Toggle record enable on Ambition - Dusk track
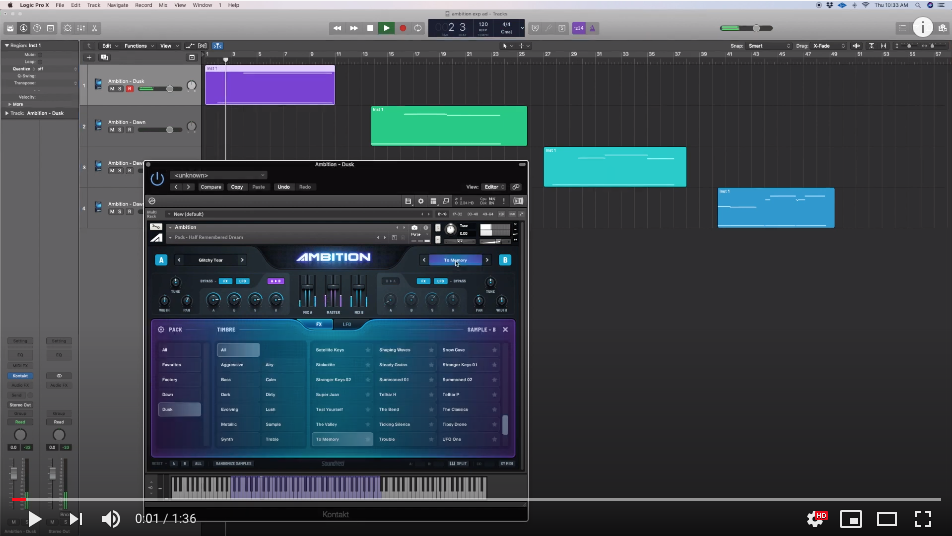The image size is (952, 536). pos(129,89)
